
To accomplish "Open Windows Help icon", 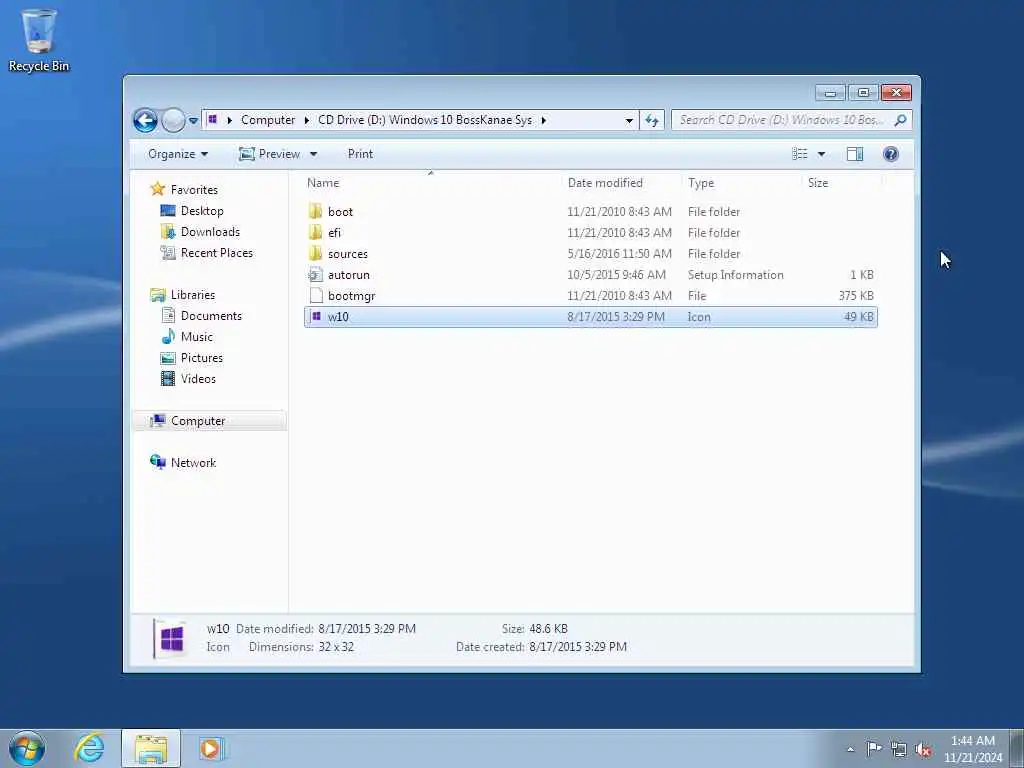I will [x=891, y=154].
